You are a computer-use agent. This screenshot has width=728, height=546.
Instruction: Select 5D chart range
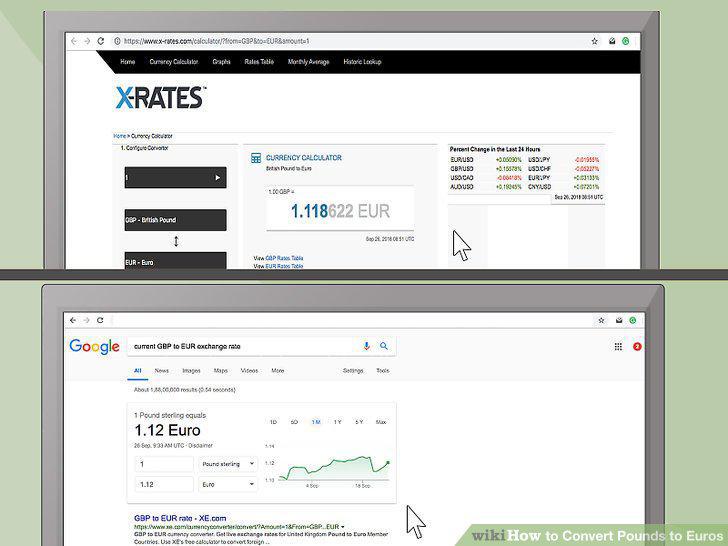tap(294, 422)
